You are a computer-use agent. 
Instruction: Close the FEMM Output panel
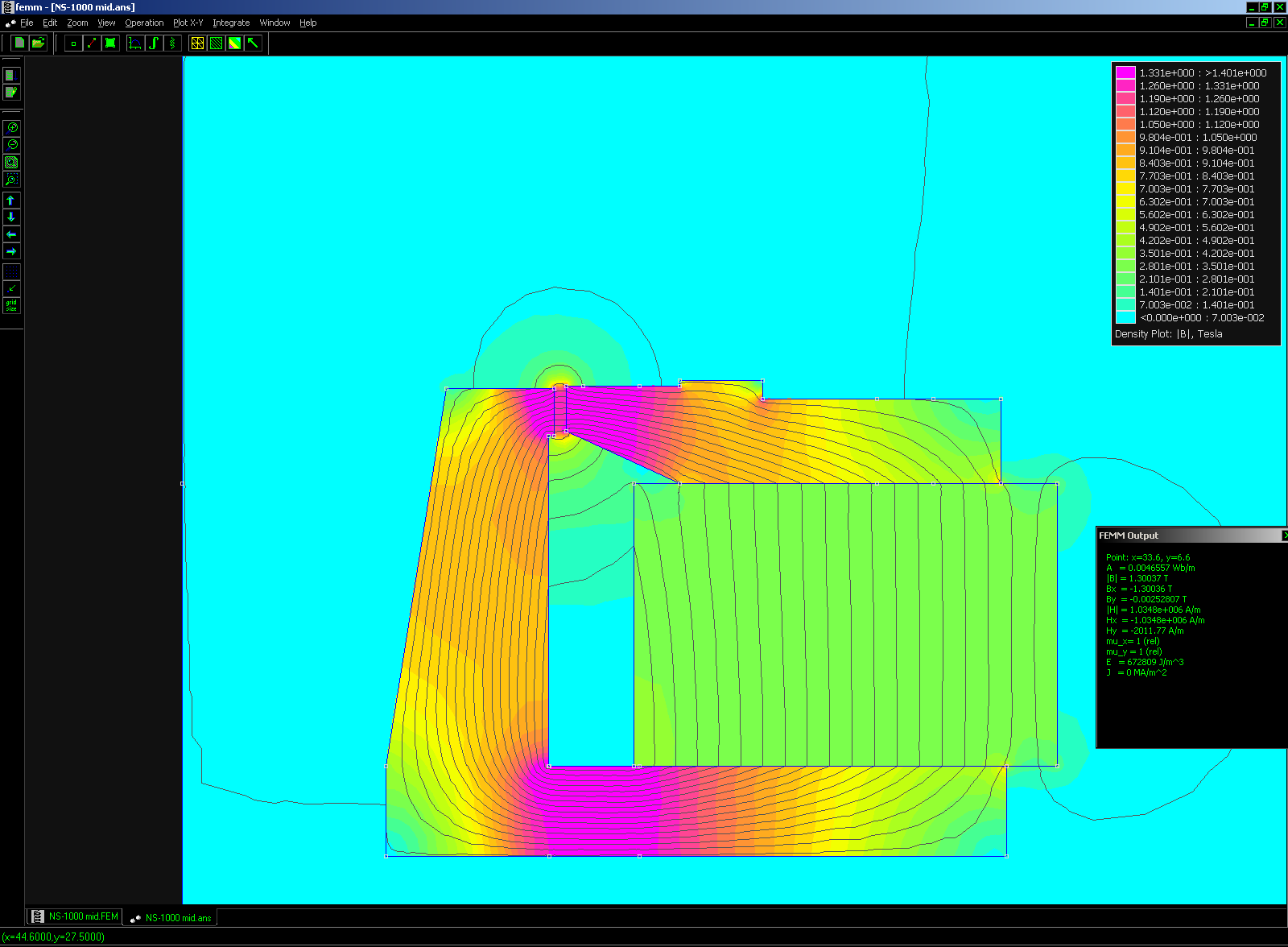(x=1284, y=536)
